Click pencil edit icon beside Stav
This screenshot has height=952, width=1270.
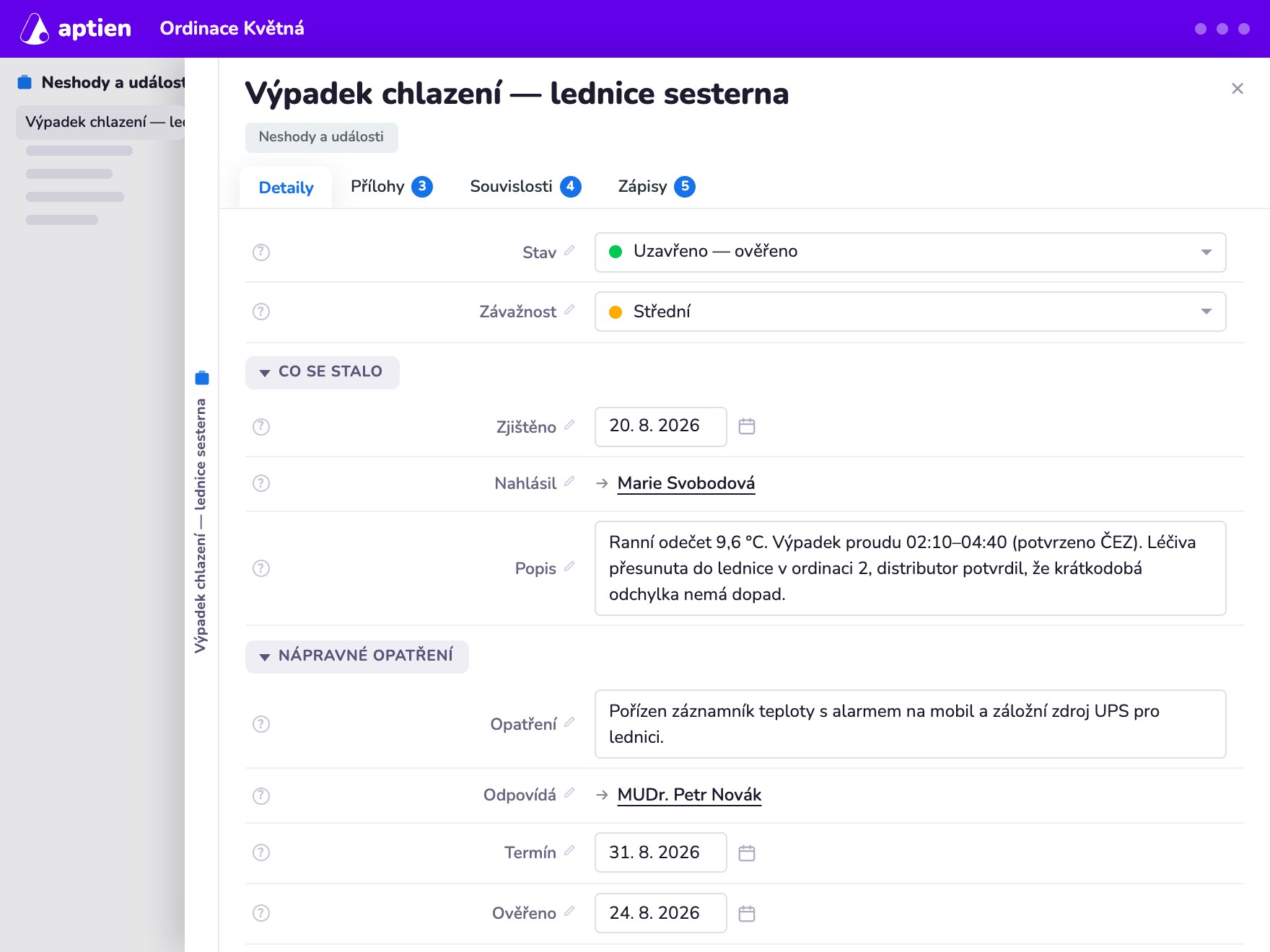click(569, 250)
